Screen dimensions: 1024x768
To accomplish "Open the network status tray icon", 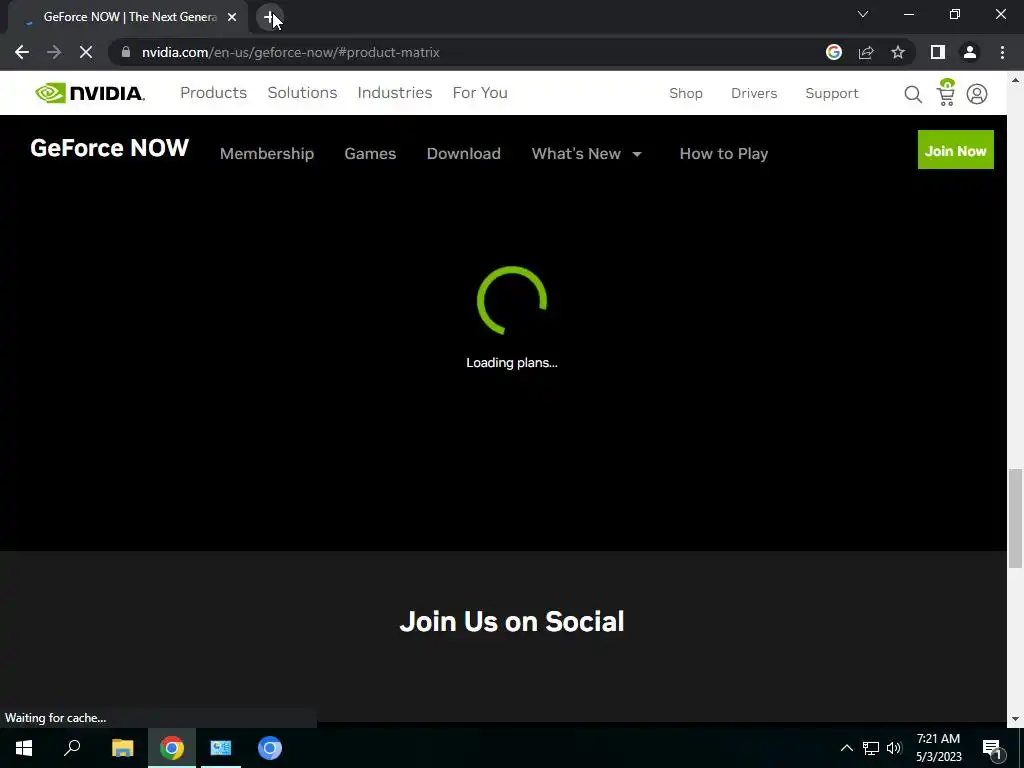I will (871, 748).
